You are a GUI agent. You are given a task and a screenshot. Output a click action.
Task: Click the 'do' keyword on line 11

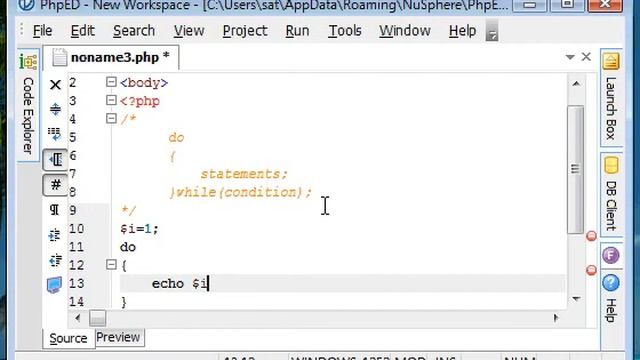tap(128, 247)
